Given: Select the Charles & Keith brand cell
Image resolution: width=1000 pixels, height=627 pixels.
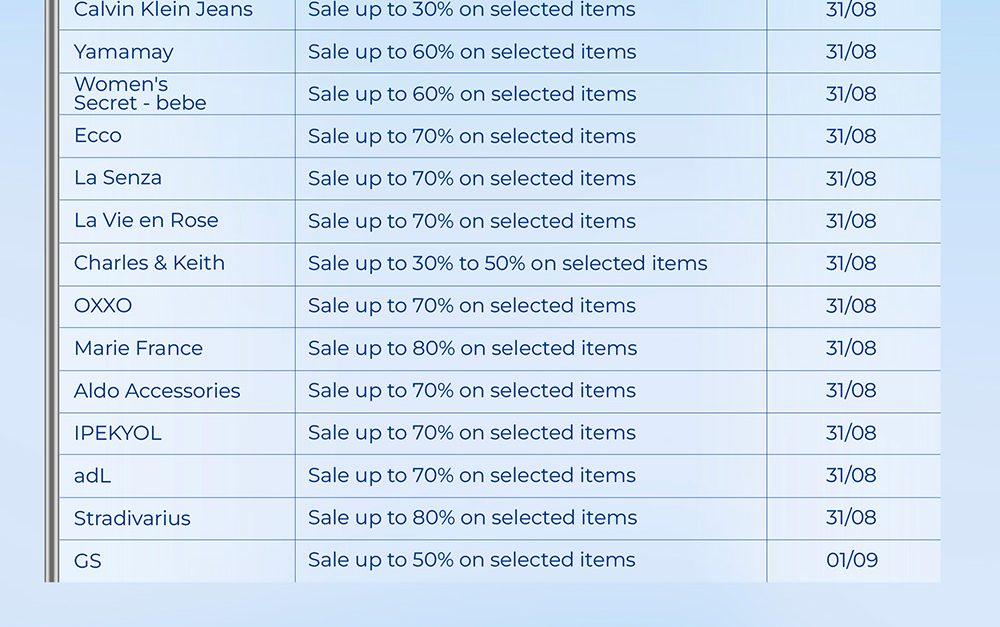Looking at the screenshot, I should (149, 263).
